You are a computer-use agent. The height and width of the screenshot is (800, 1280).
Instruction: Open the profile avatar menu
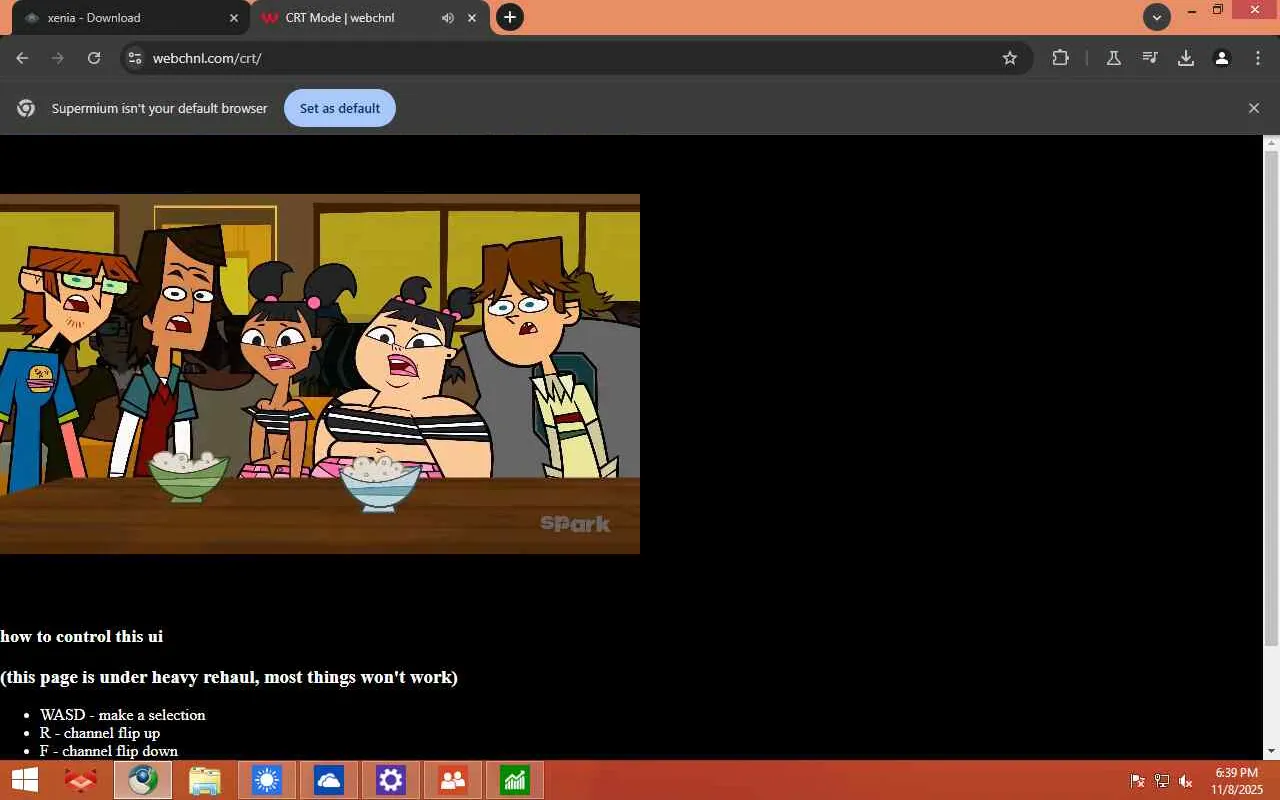coord(1222,58)
